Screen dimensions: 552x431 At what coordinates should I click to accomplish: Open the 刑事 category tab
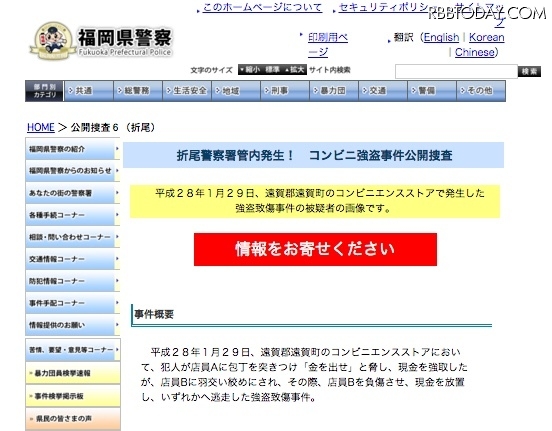(285, 91)
